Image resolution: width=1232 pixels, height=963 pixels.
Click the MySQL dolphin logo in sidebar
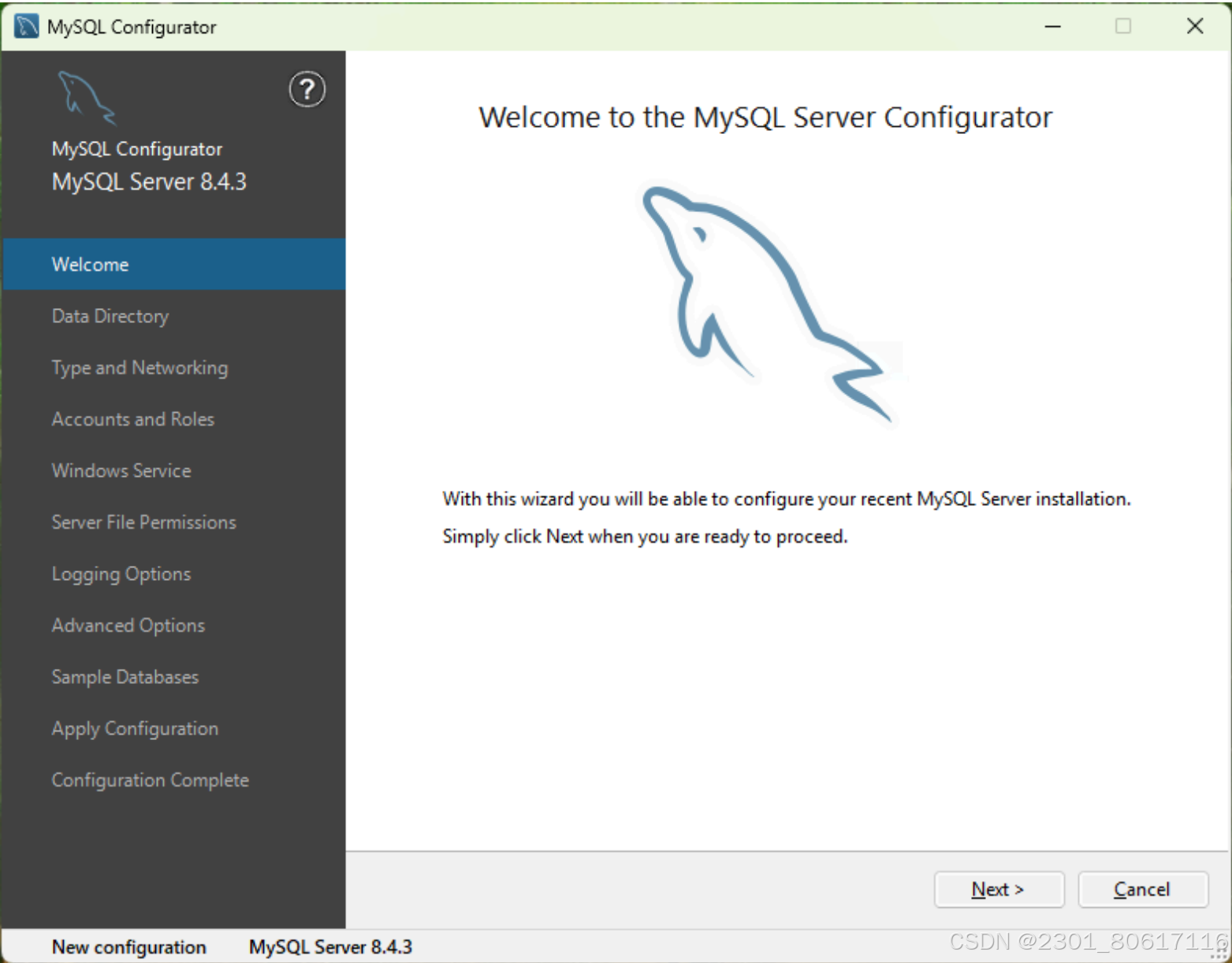coord(87,96)
